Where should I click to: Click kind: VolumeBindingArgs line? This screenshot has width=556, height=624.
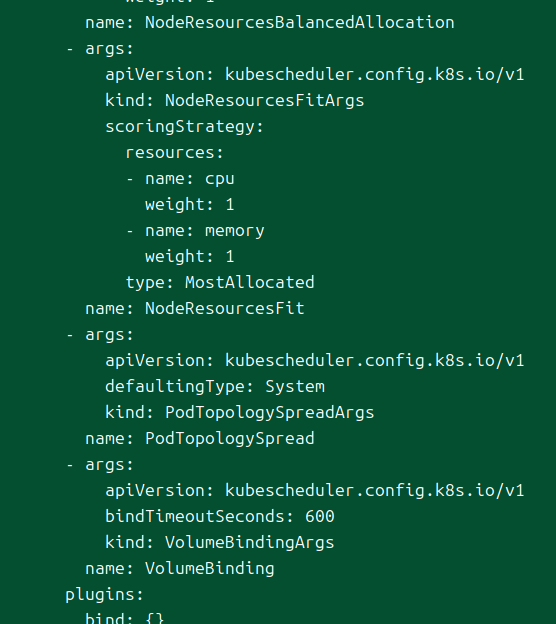[220, 543]
